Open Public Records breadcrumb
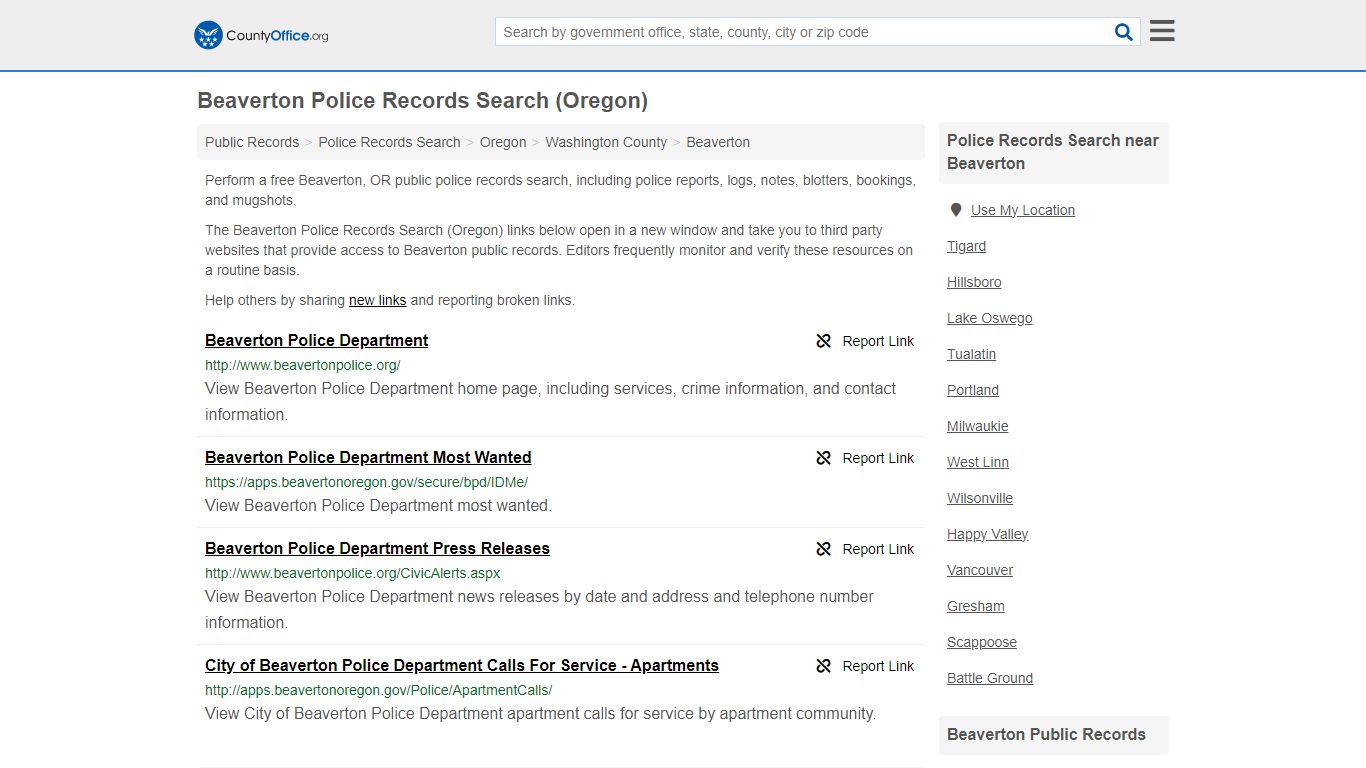This screenshot has width=1366, height=768. click(252, 142)
